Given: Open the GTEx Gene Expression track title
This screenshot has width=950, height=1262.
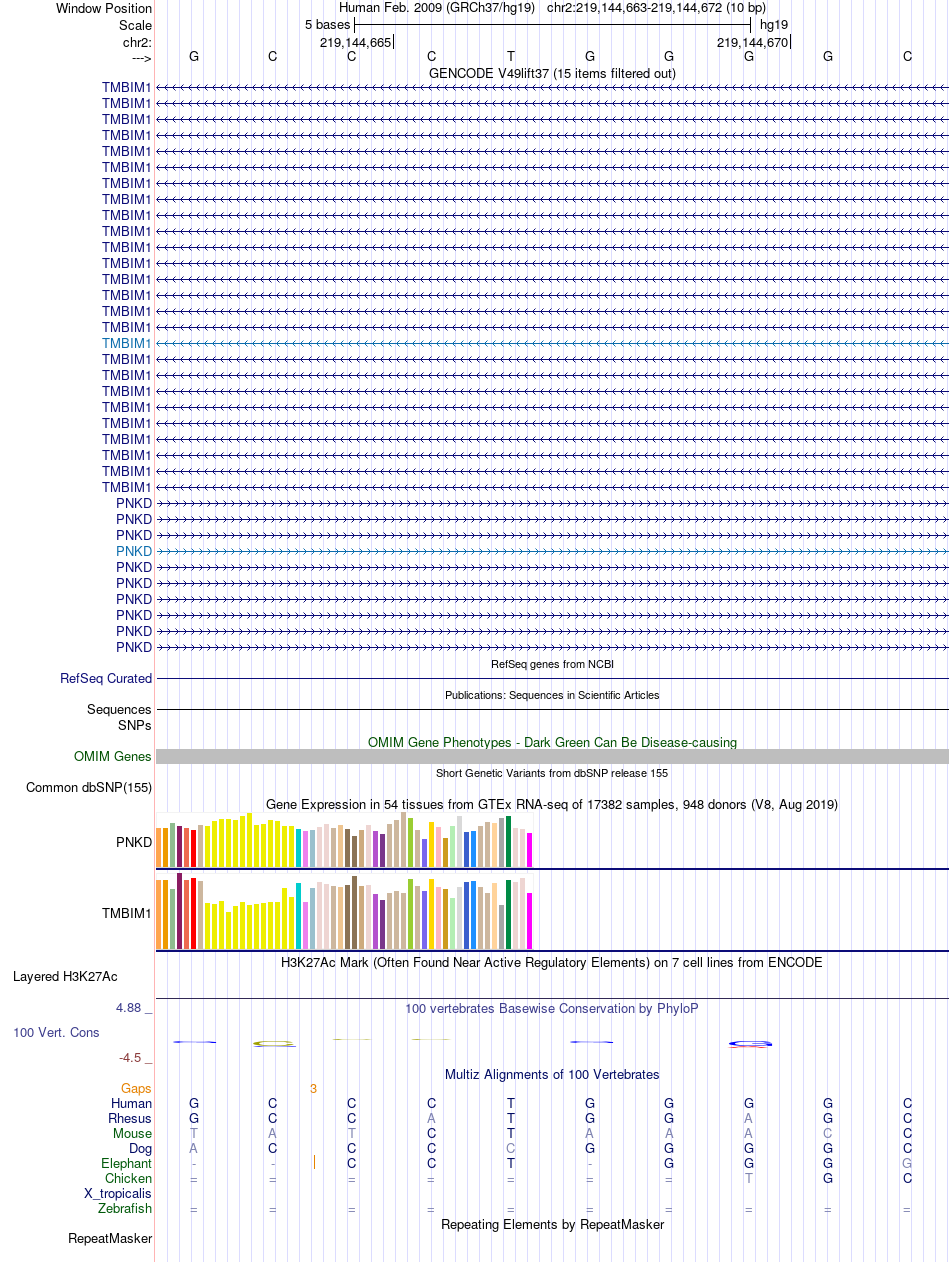Looking at the screenshot, I should [x=552, y=804].
